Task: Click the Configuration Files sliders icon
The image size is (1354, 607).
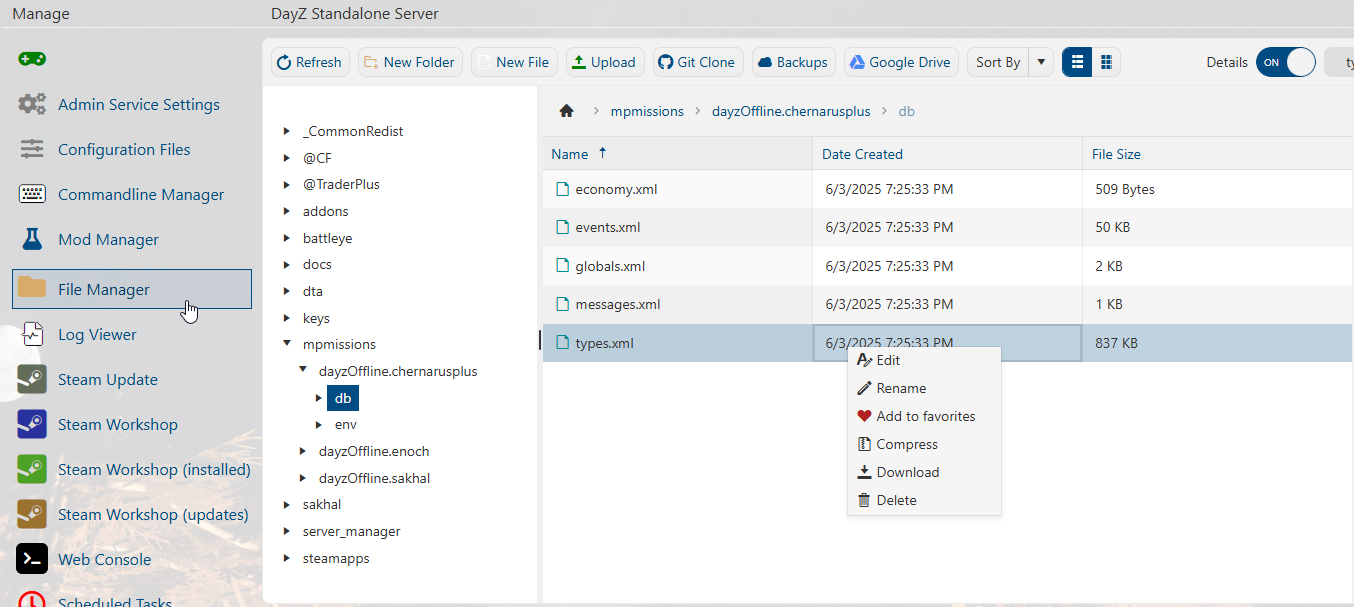Action: (32, 149)
